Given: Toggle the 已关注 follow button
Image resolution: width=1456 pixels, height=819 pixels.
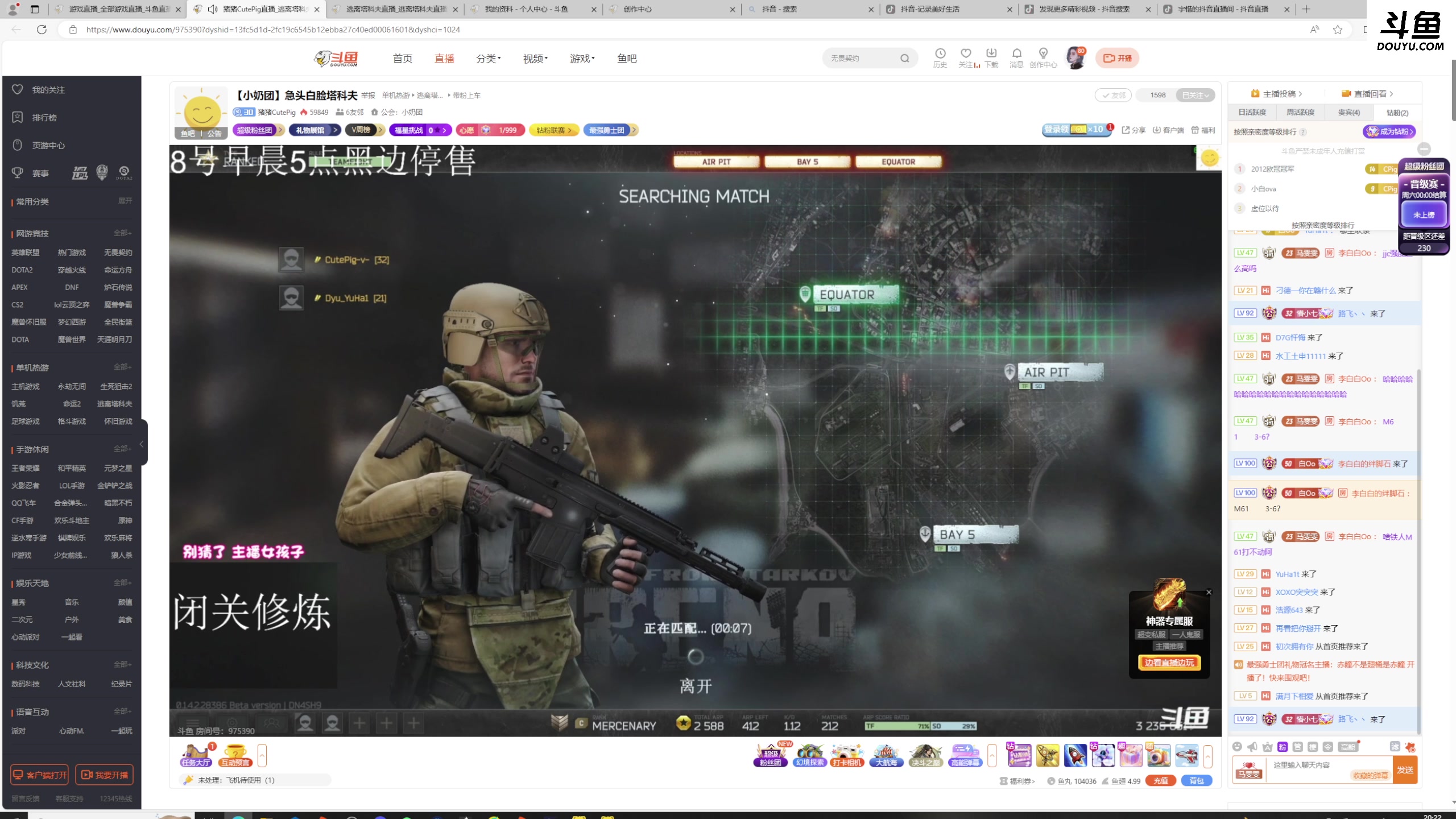Looking at the screenshot, I should pyautogui.click(x=1195, y=95).
